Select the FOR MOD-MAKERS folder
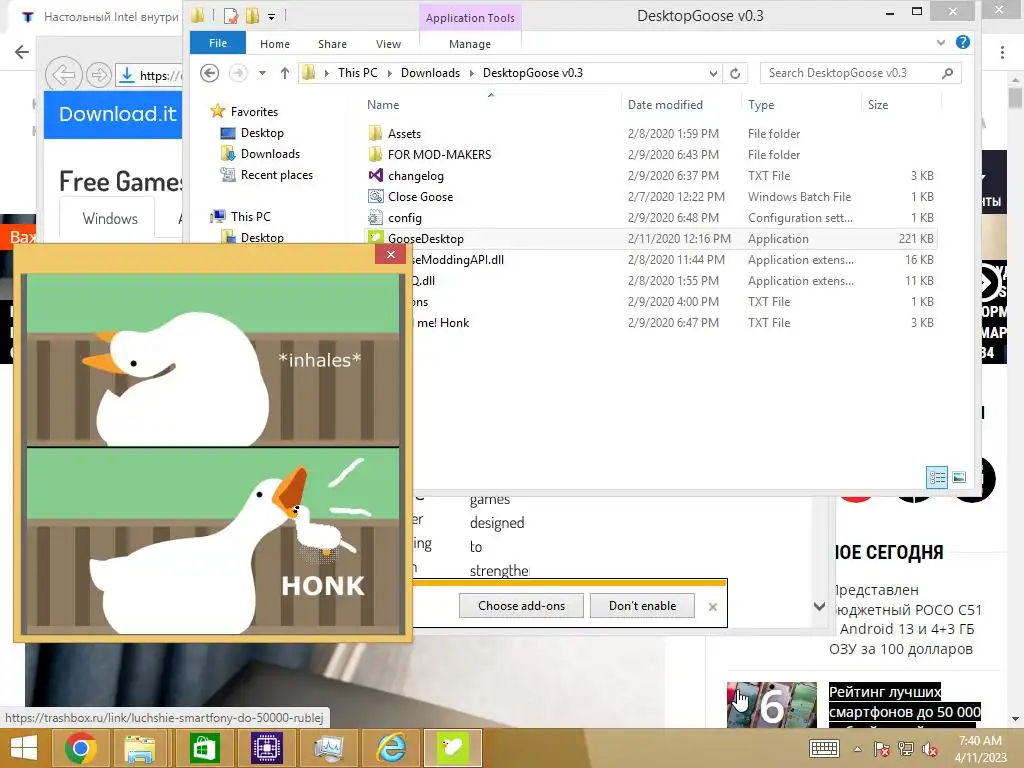The image size is (1024, 768). click(x=439, y=154)
